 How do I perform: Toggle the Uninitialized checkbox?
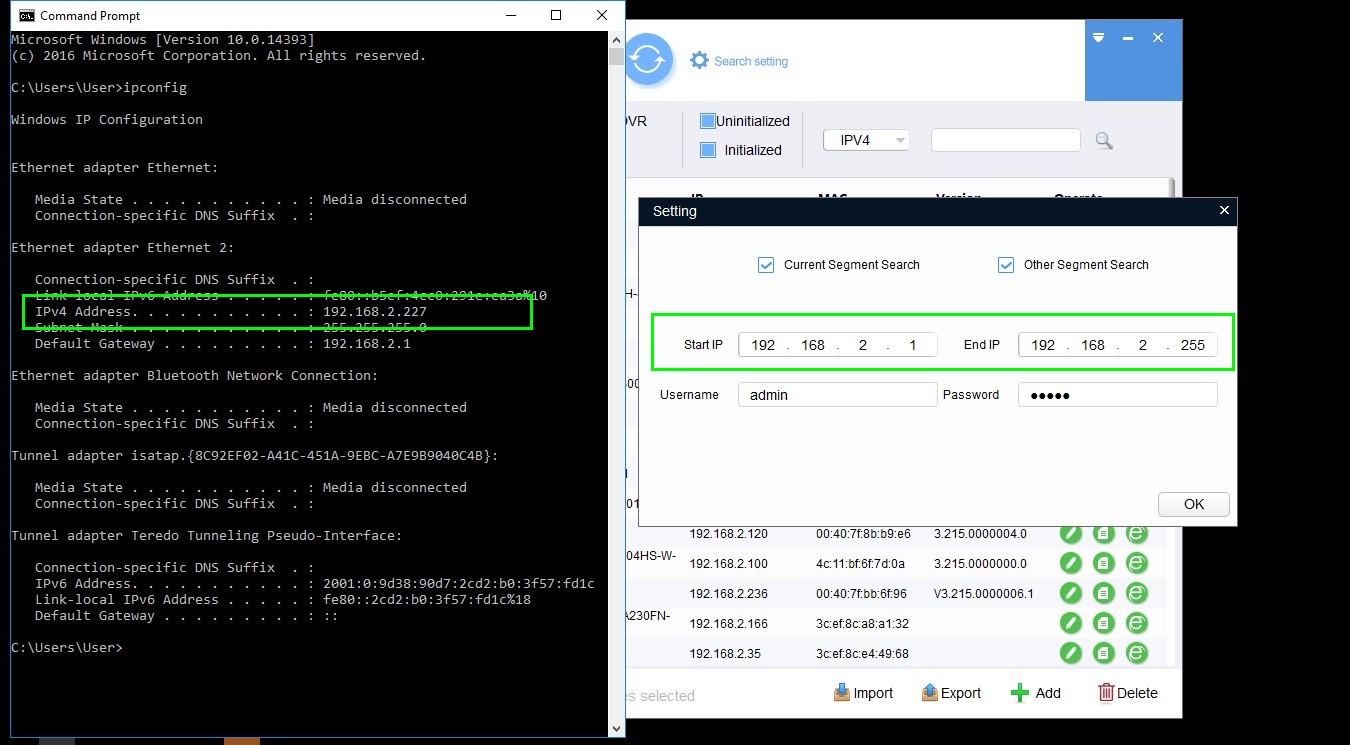708,121
